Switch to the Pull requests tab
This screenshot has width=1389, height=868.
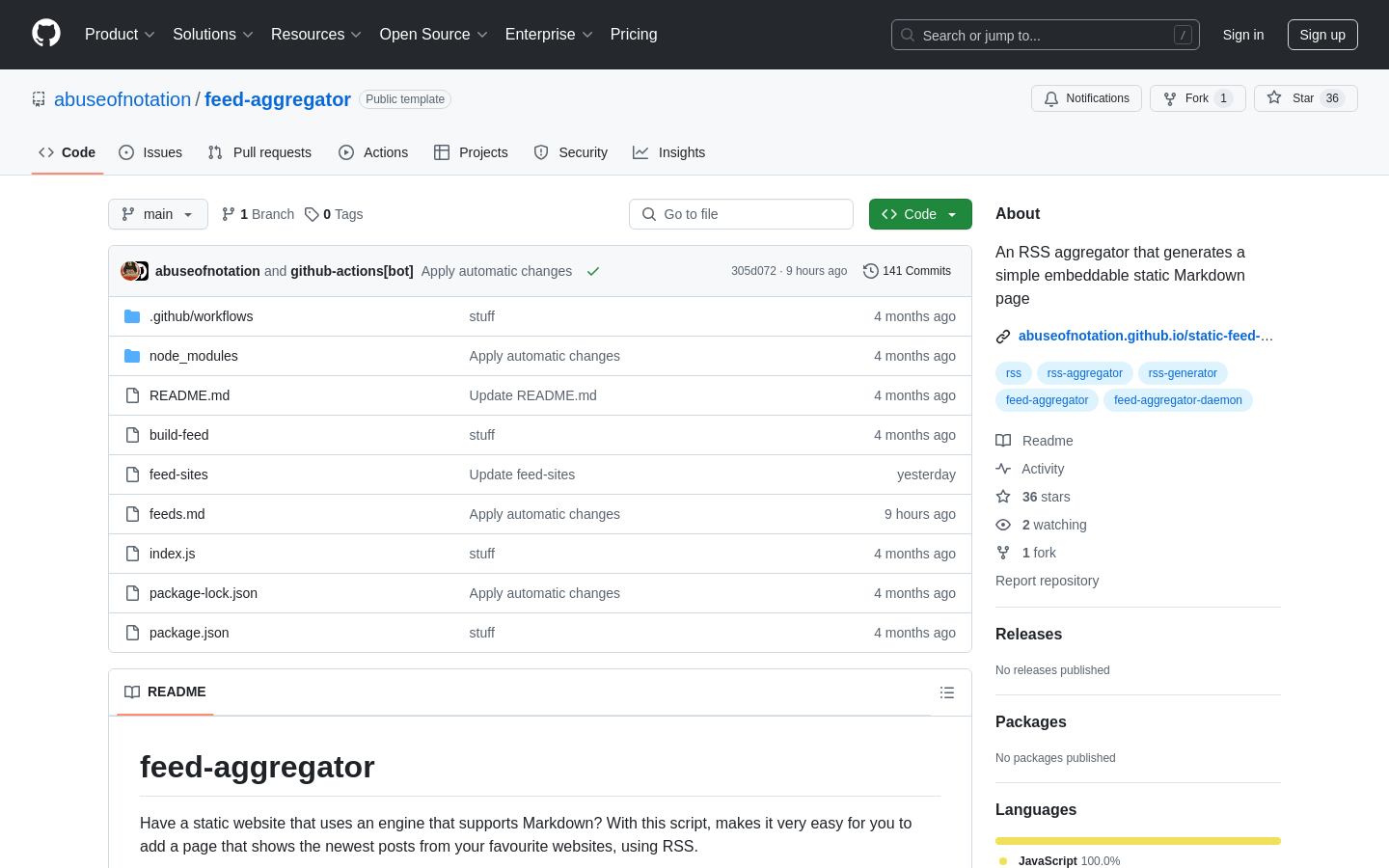coord(259,152)
